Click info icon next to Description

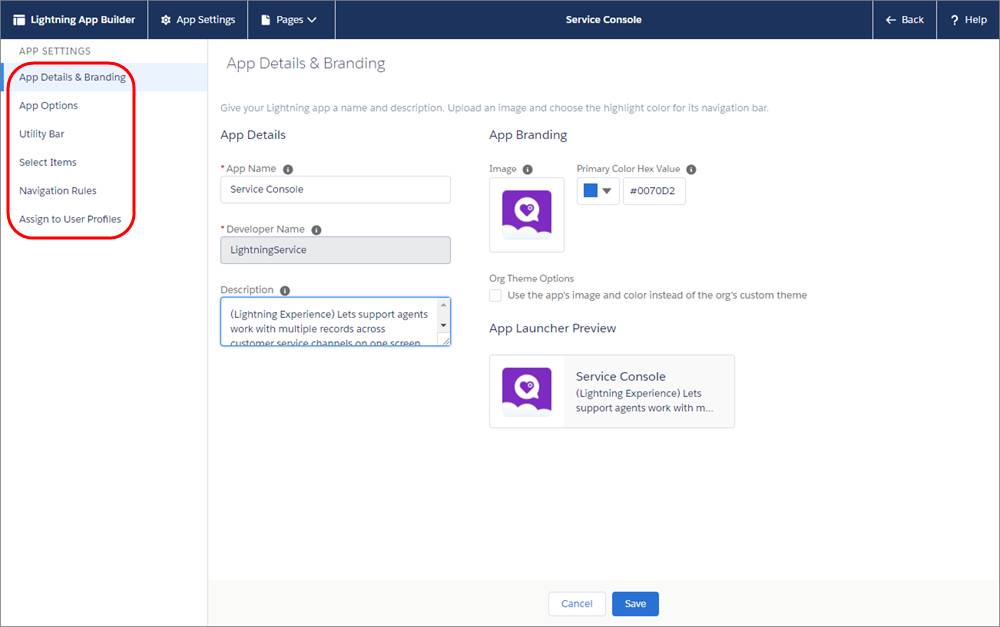coord(285,291)
